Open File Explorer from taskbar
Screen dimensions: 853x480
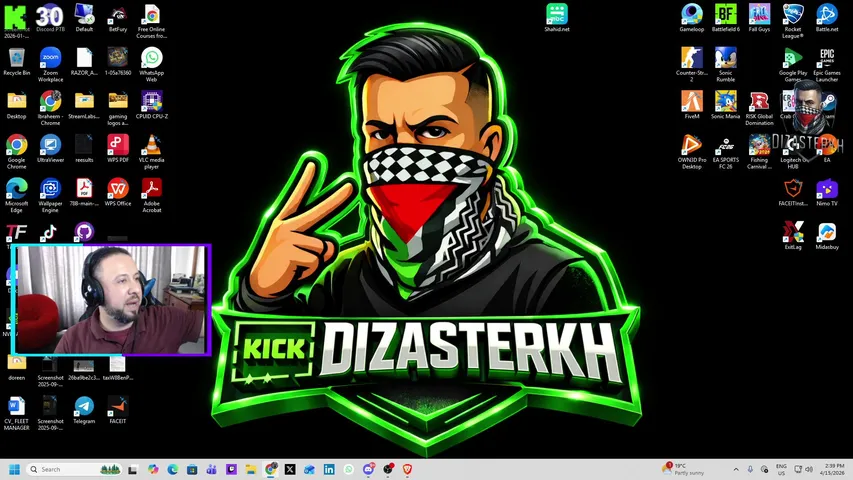point(251,469)
